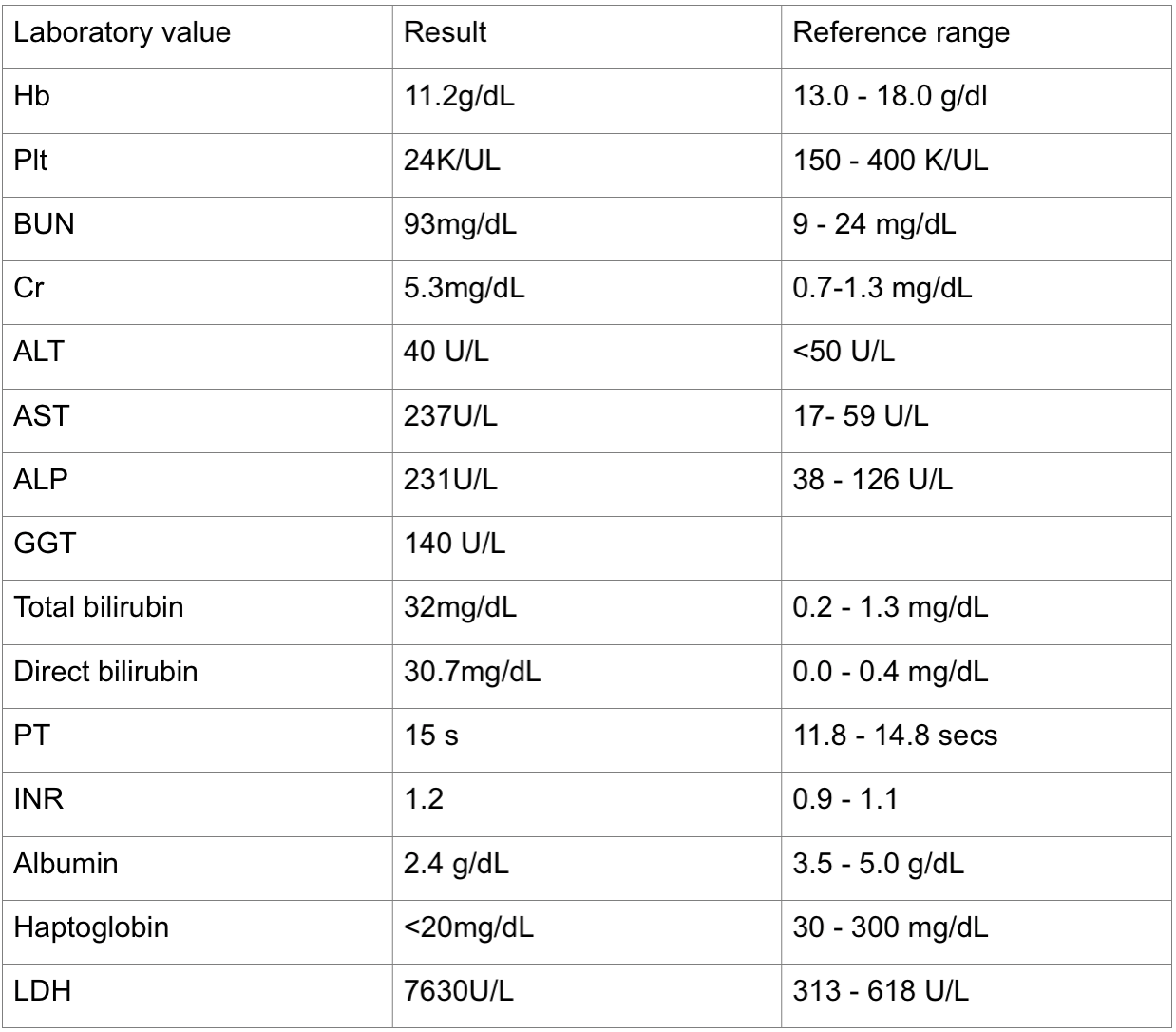Viewport: 1176px width, 1032px height.
Task: Click the PT result 15 s cell
Action: pyautogui.click(x=431, y=736)
